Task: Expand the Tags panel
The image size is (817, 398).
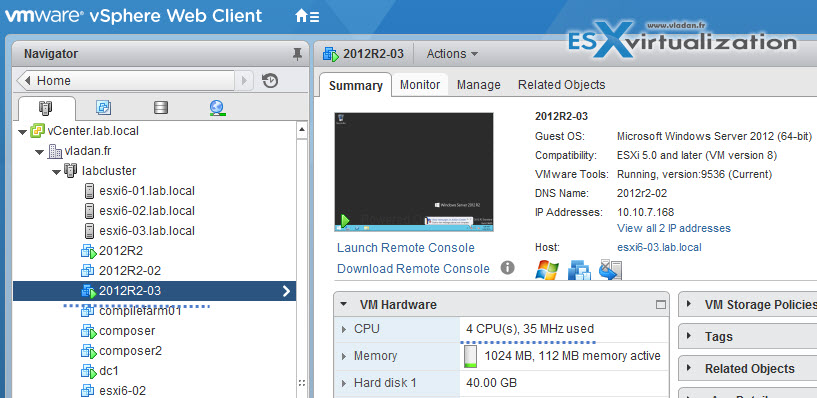Action: click(690, 337)
